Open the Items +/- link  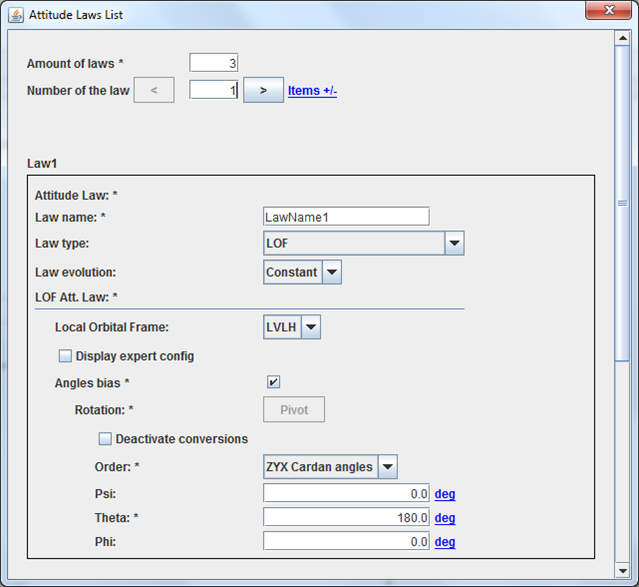[x=312, y=91]
